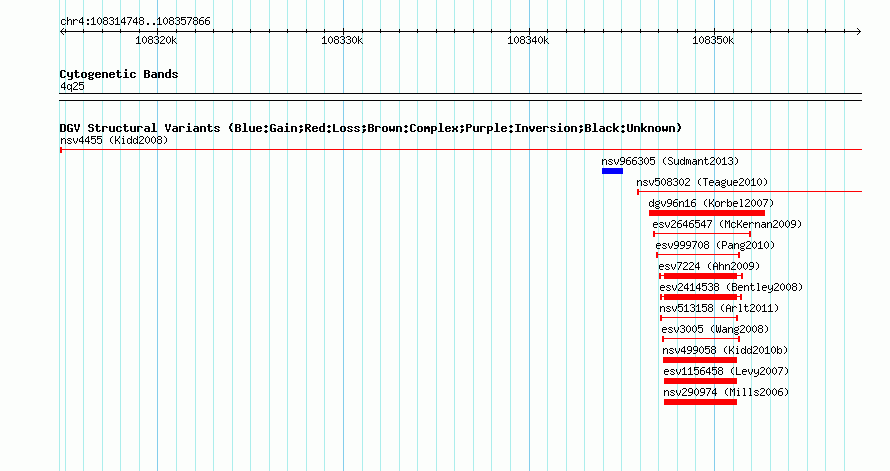Click the chr4:108314748..108357866 coordinate label
Viewport: 890px width, 471px height.
tap(135, 22)
